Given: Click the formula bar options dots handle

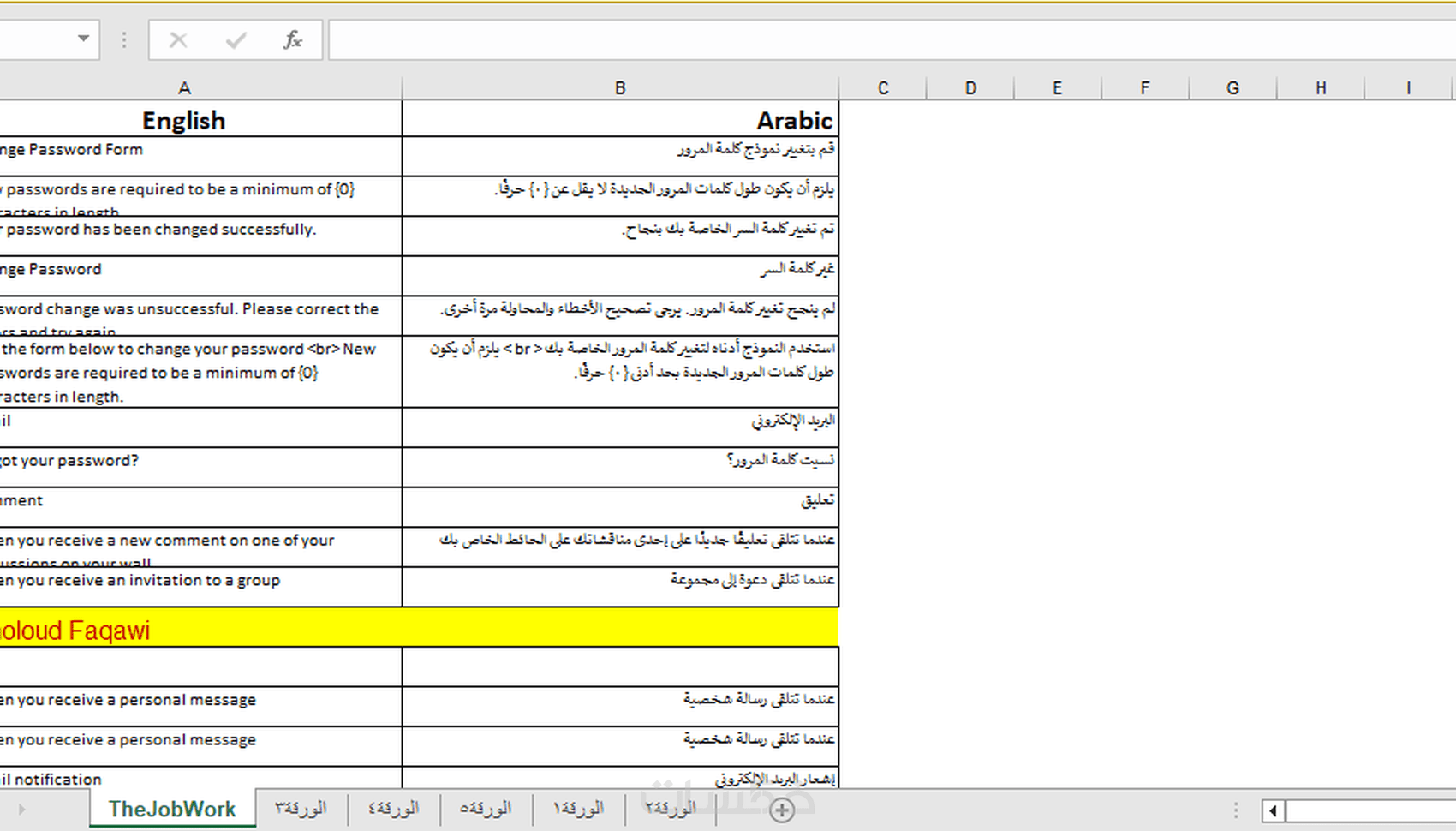Looking at the screenshot, I should [x=124, y=40].
